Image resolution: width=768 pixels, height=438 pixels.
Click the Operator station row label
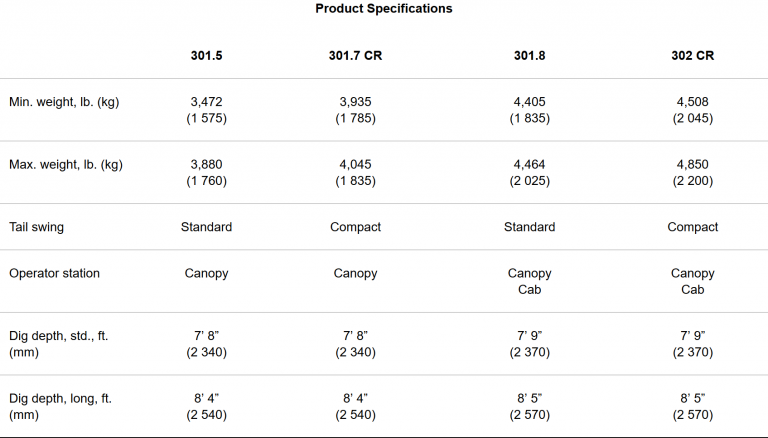pyautogui.click(x=54, y=273)
